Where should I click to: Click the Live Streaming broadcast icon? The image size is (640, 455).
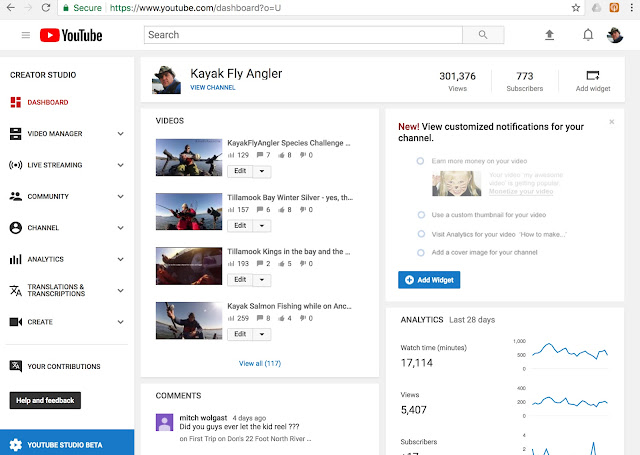point(16,165)
